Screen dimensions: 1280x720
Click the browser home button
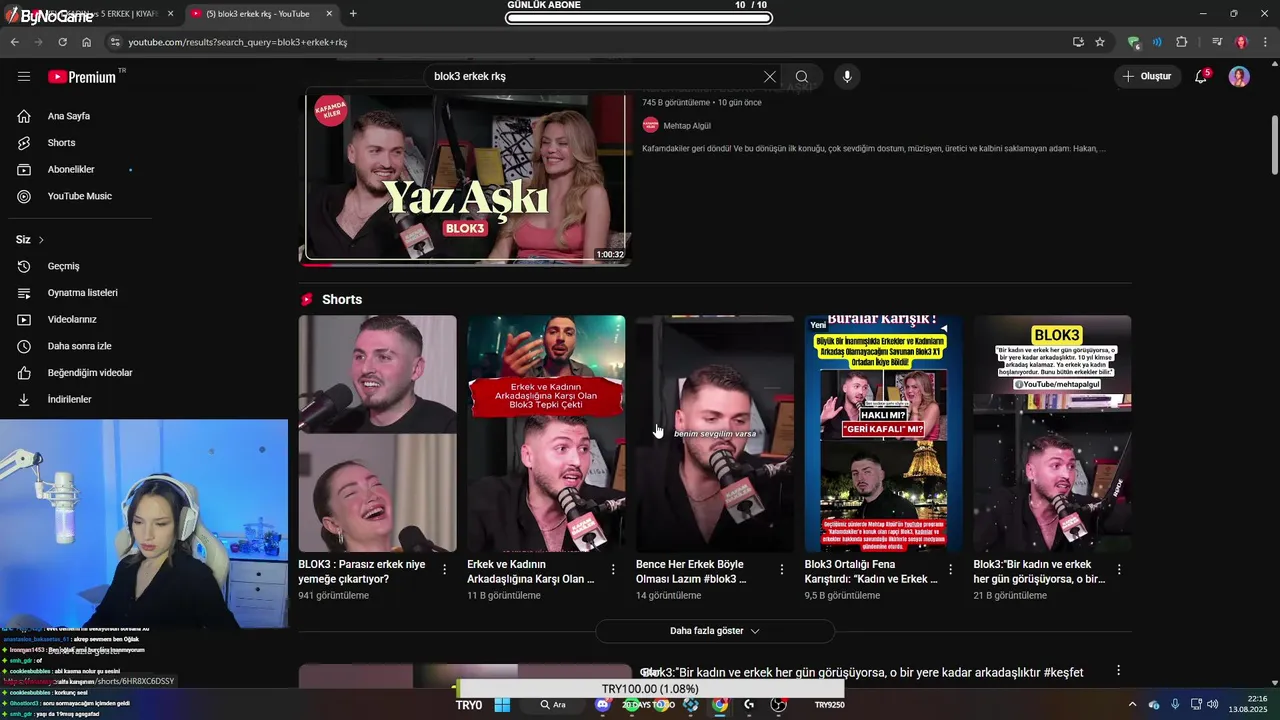[x=87, y=42]
